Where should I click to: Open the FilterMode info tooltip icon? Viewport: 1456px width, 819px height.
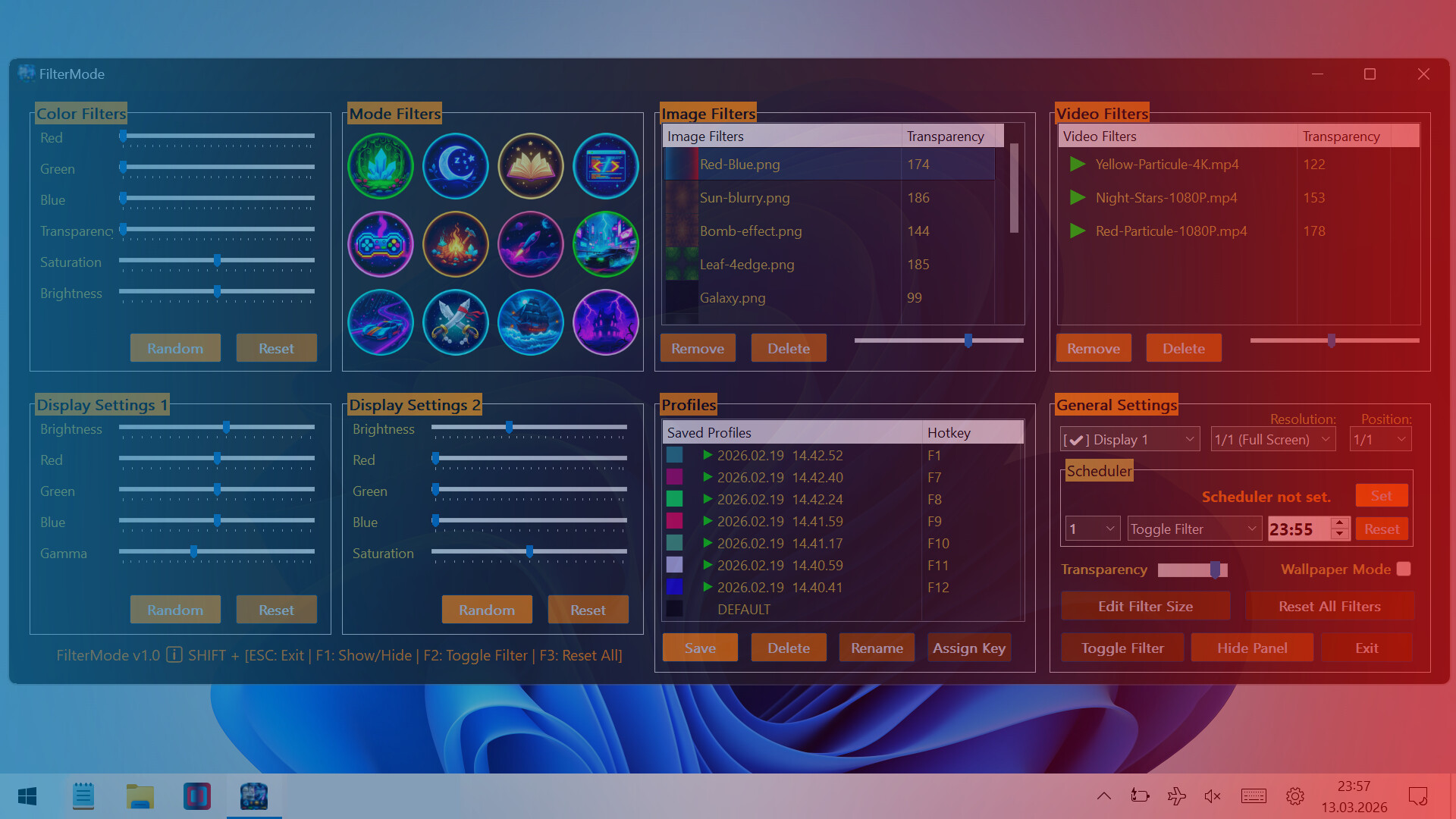click(175, 655)
